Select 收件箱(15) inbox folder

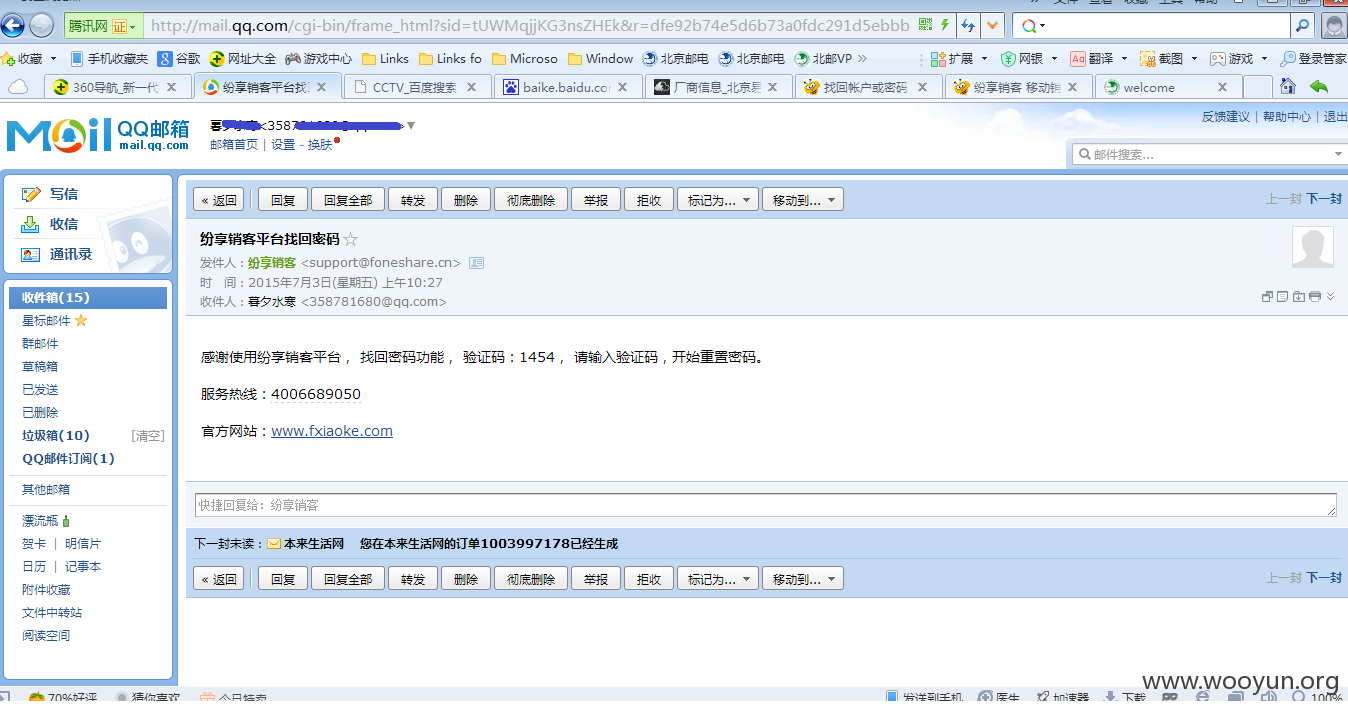[x=88, y=298]
